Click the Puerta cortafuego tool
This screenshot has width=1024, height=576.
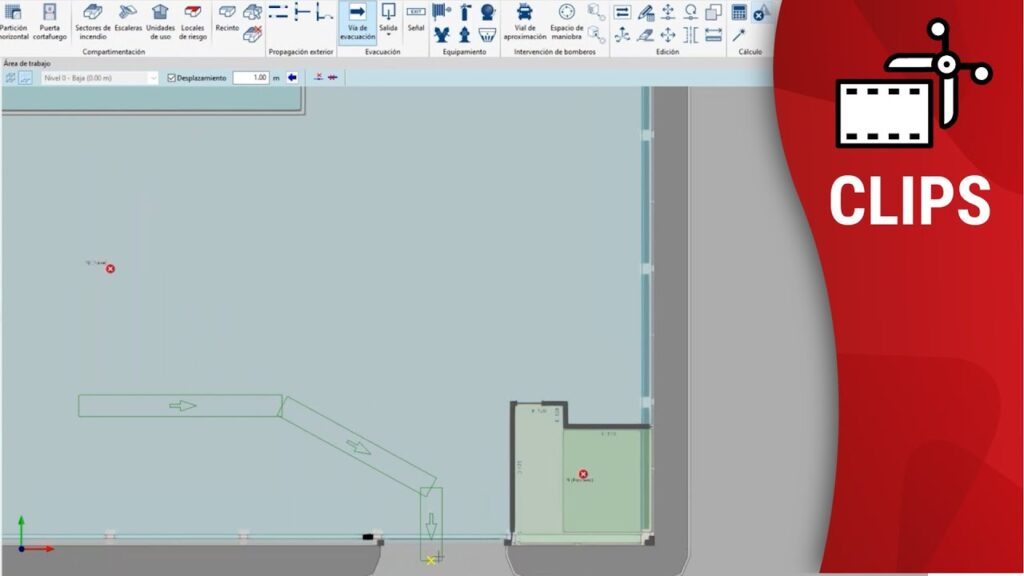tap(49, 21)
